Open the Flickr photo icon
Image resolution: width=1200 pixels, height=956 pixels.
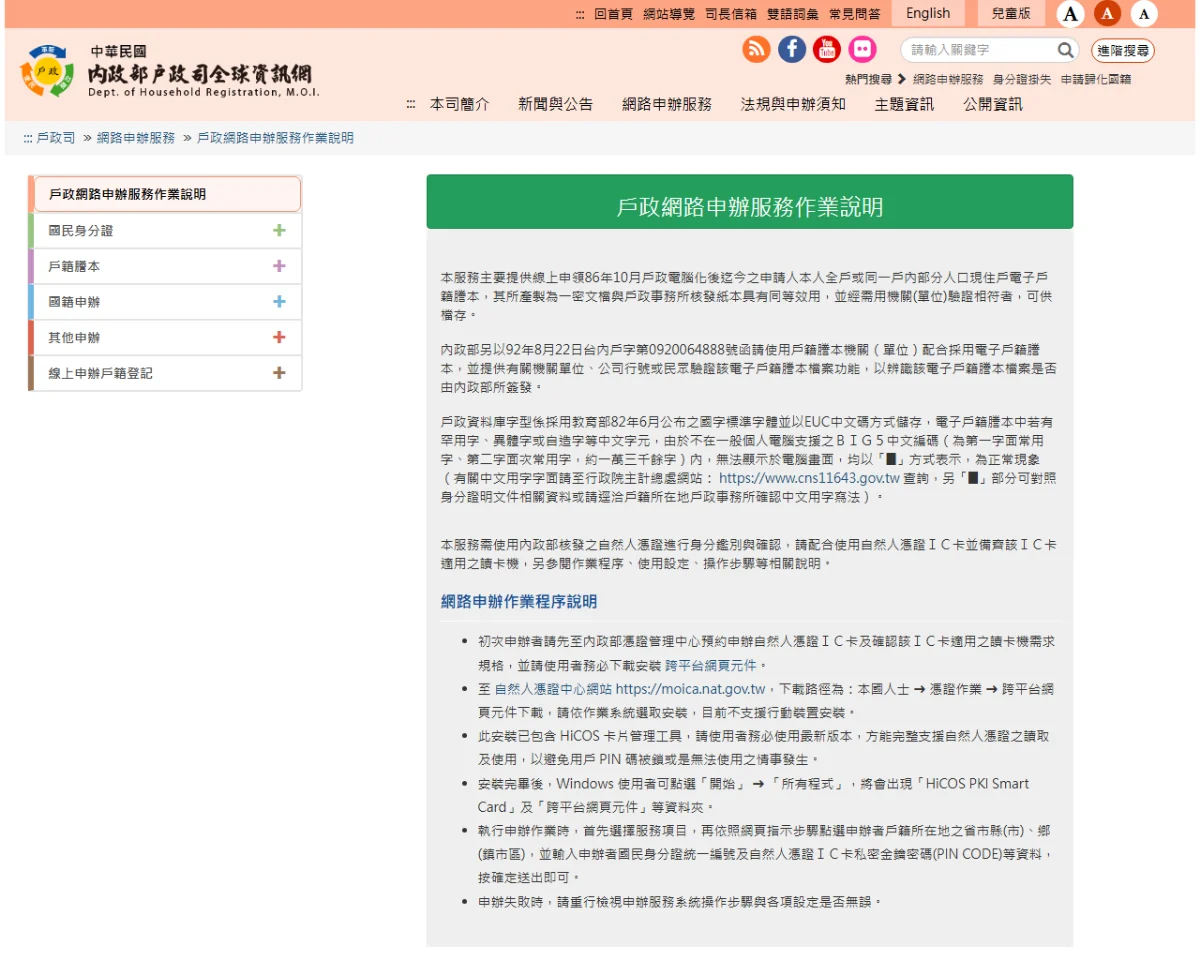(862, 49)
